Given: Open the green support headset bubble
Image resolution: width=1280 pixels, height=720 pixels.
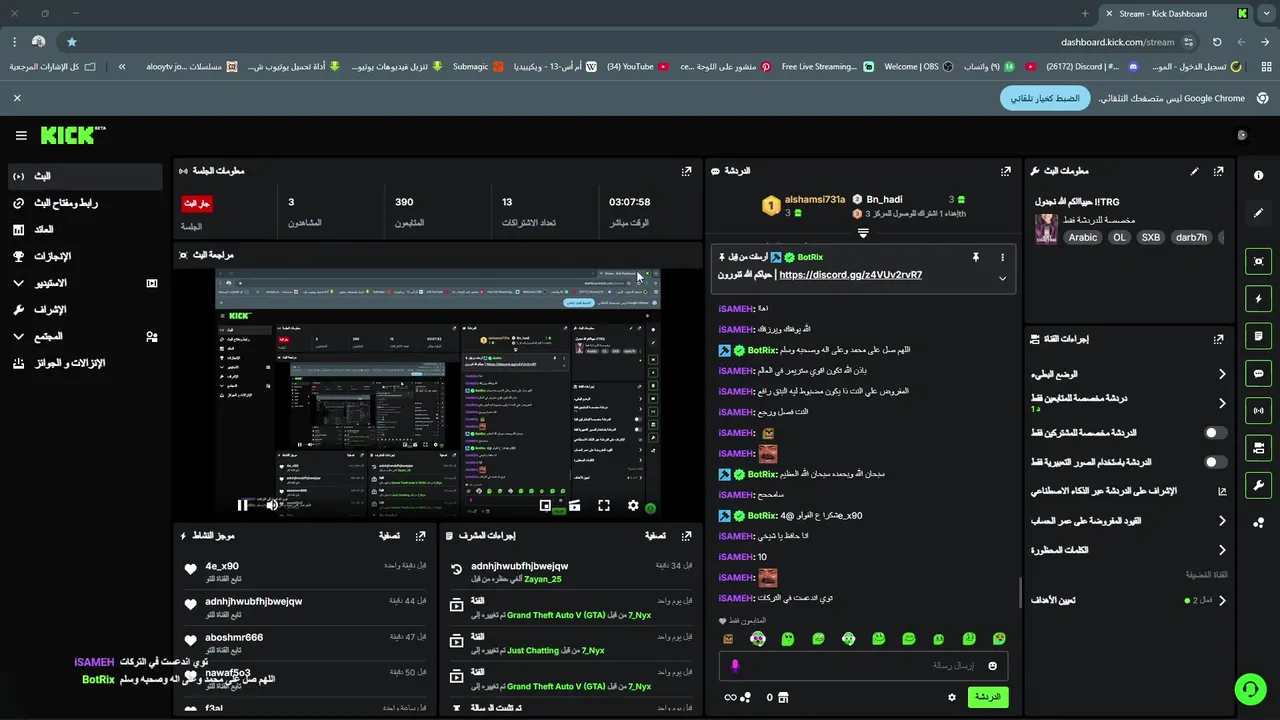Looking at the screenshot, I should coord(1250,689).
